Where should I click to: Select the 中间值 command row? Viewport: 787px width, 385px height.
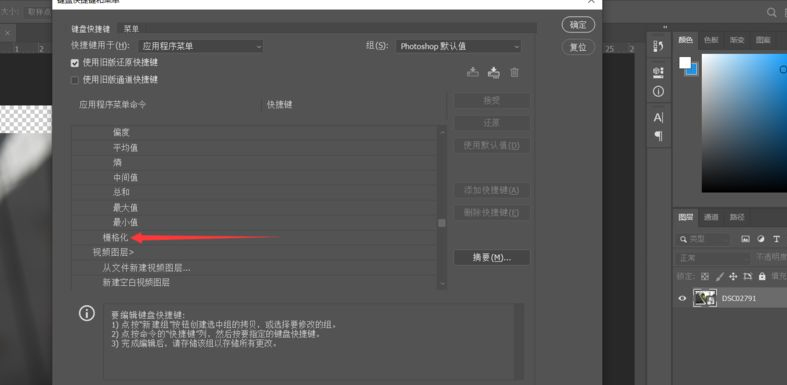click(x=254, y=178)
